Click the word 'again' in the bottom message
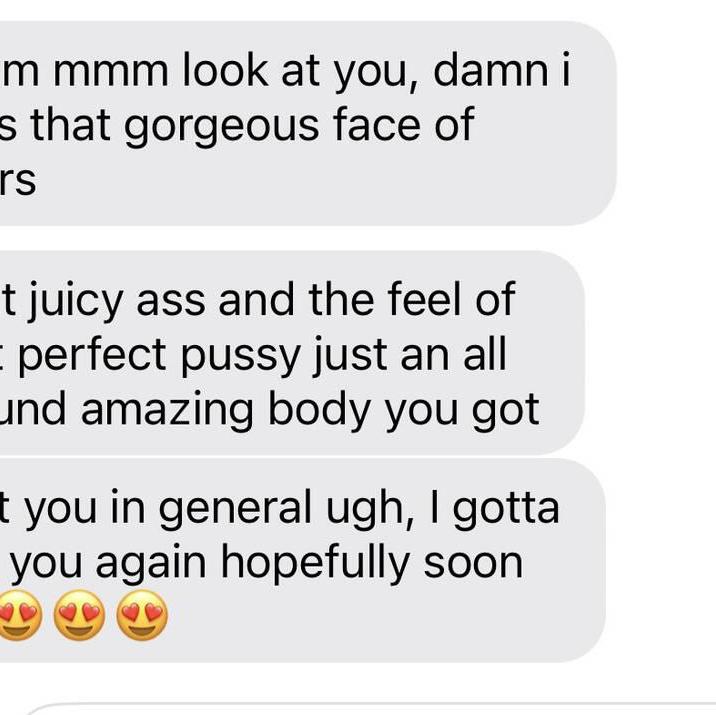 coord(151,565)
